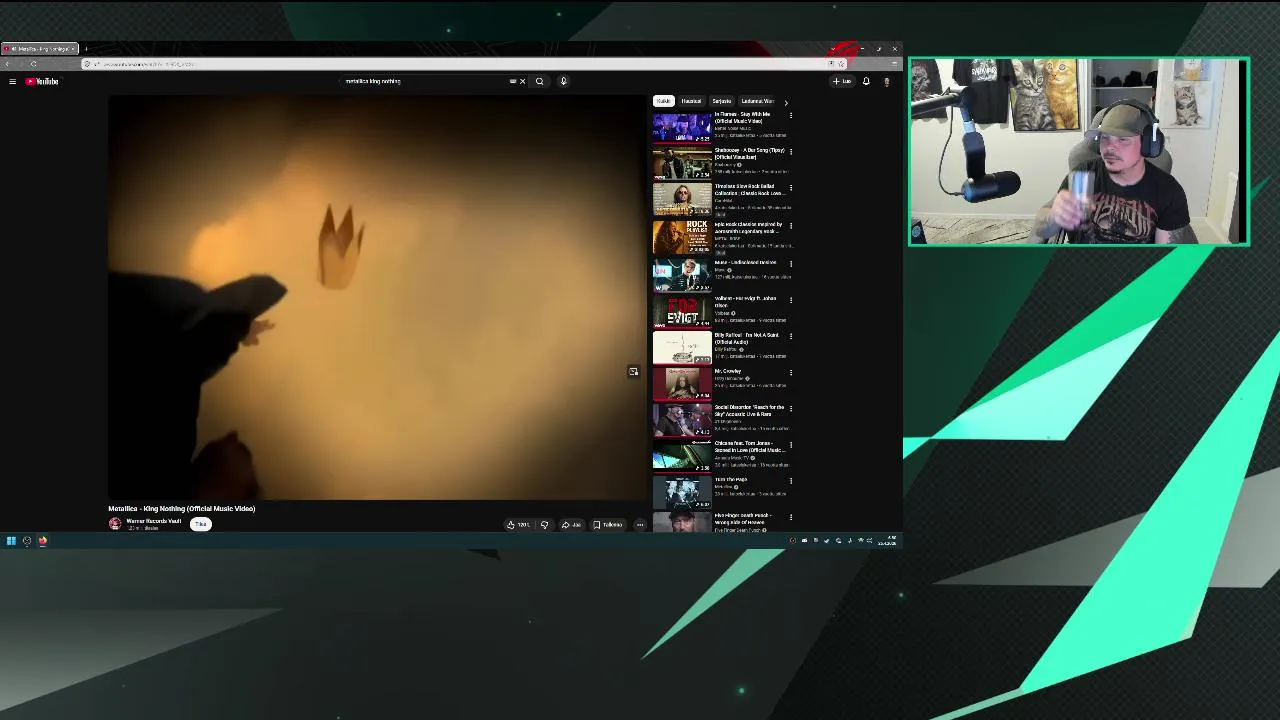This screenshot has height=720, width=1280.
Task: Open Warner Records Vault channel avatar
Action: 115,524
